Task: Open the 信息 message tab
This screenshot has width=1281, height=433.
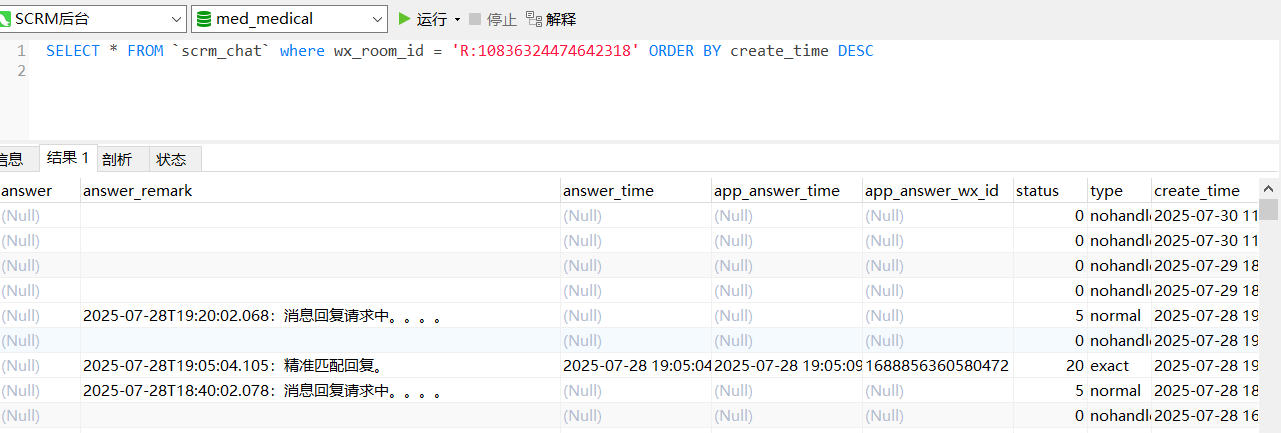Action: 10,159
